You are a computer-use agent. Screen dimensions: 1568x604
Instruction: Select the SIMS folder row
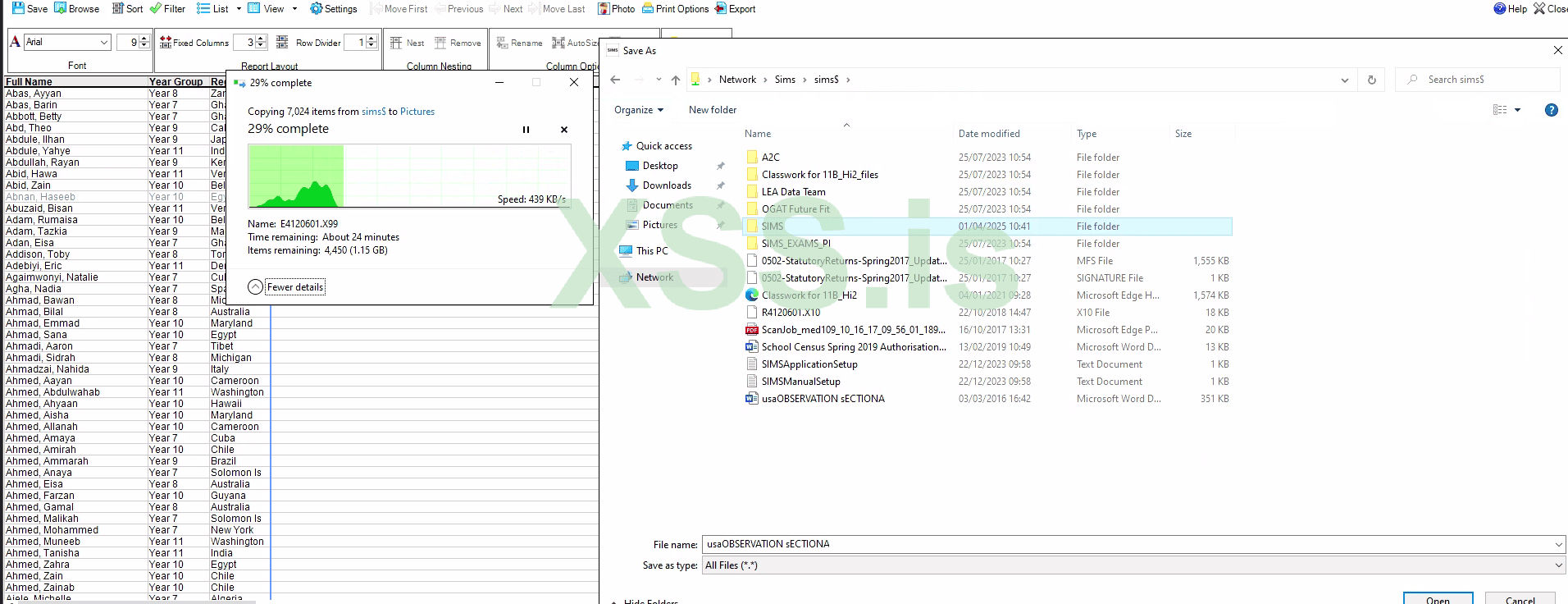(x=987, y=226)
